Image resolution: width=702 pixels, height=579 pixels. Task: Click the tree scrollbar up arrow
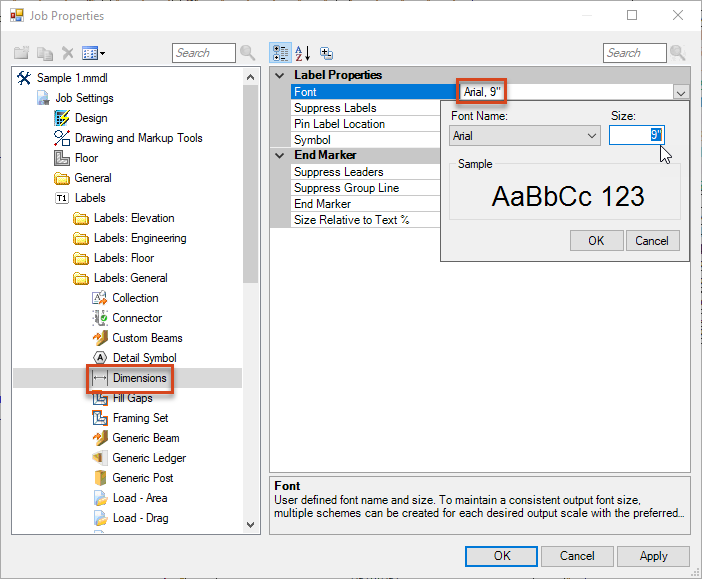click(251, 77)
